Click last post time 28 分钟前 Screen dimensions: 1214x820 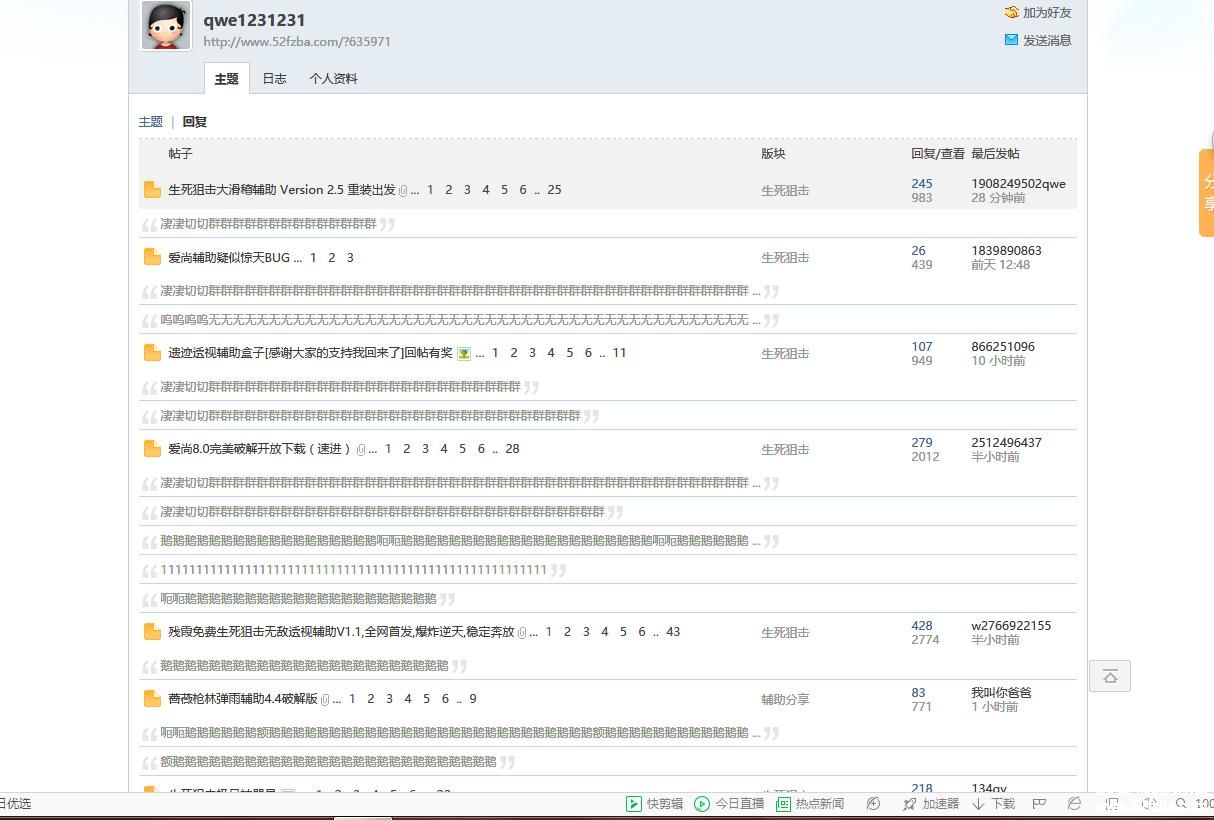(x=998, y=198)
